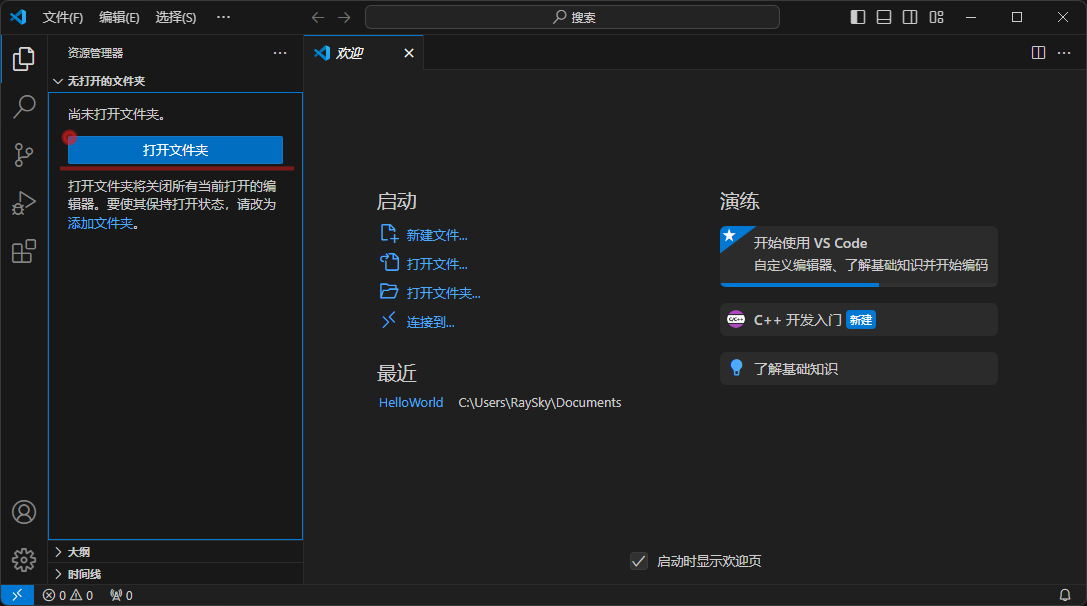Collapse the 无打开的文件夹 section
The height and width of the screenshot is (606, 1087).
click(x=176, y=81)
